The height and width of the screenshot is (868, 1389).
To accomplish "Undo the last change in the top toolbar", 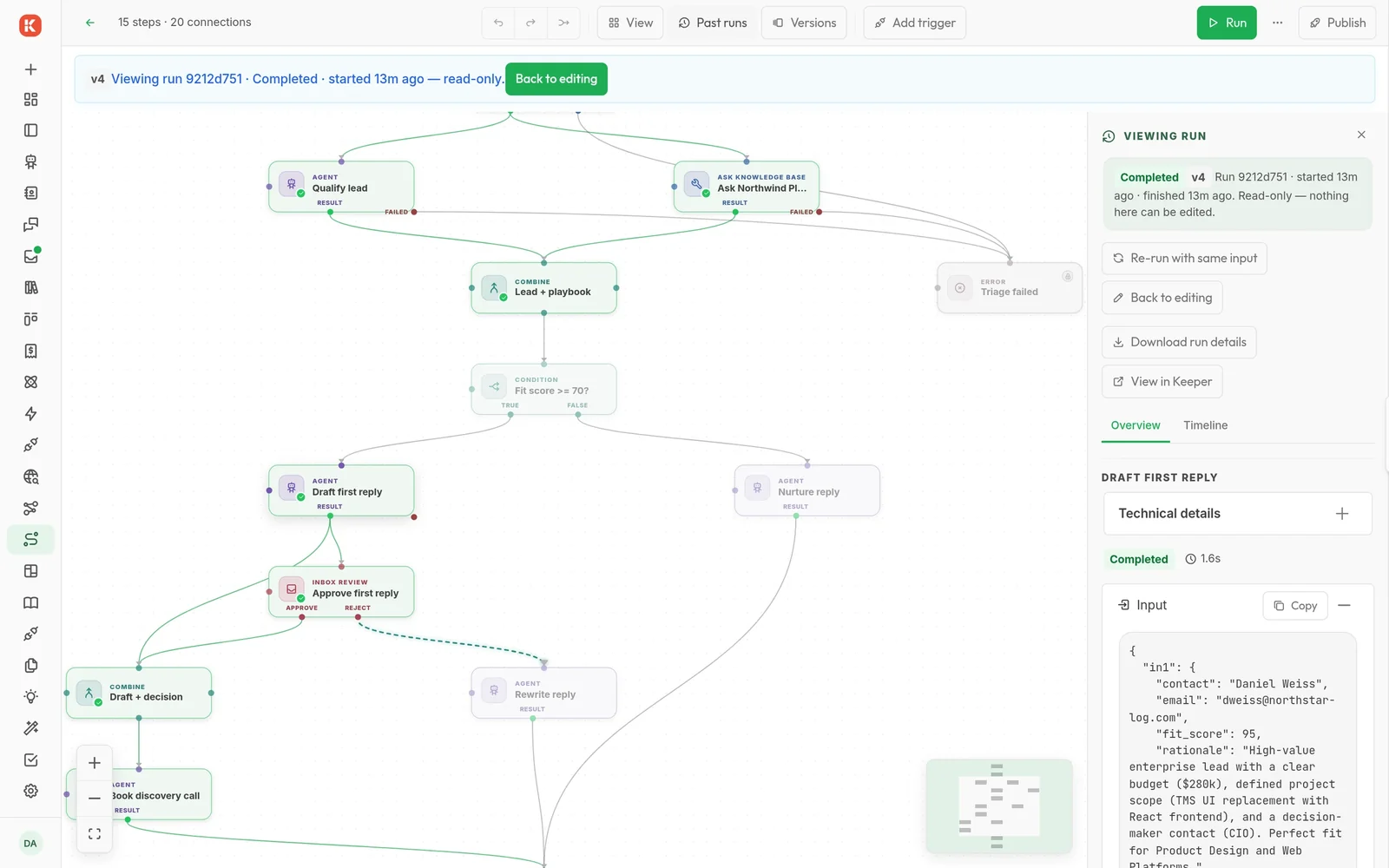I will pos(498,23).
